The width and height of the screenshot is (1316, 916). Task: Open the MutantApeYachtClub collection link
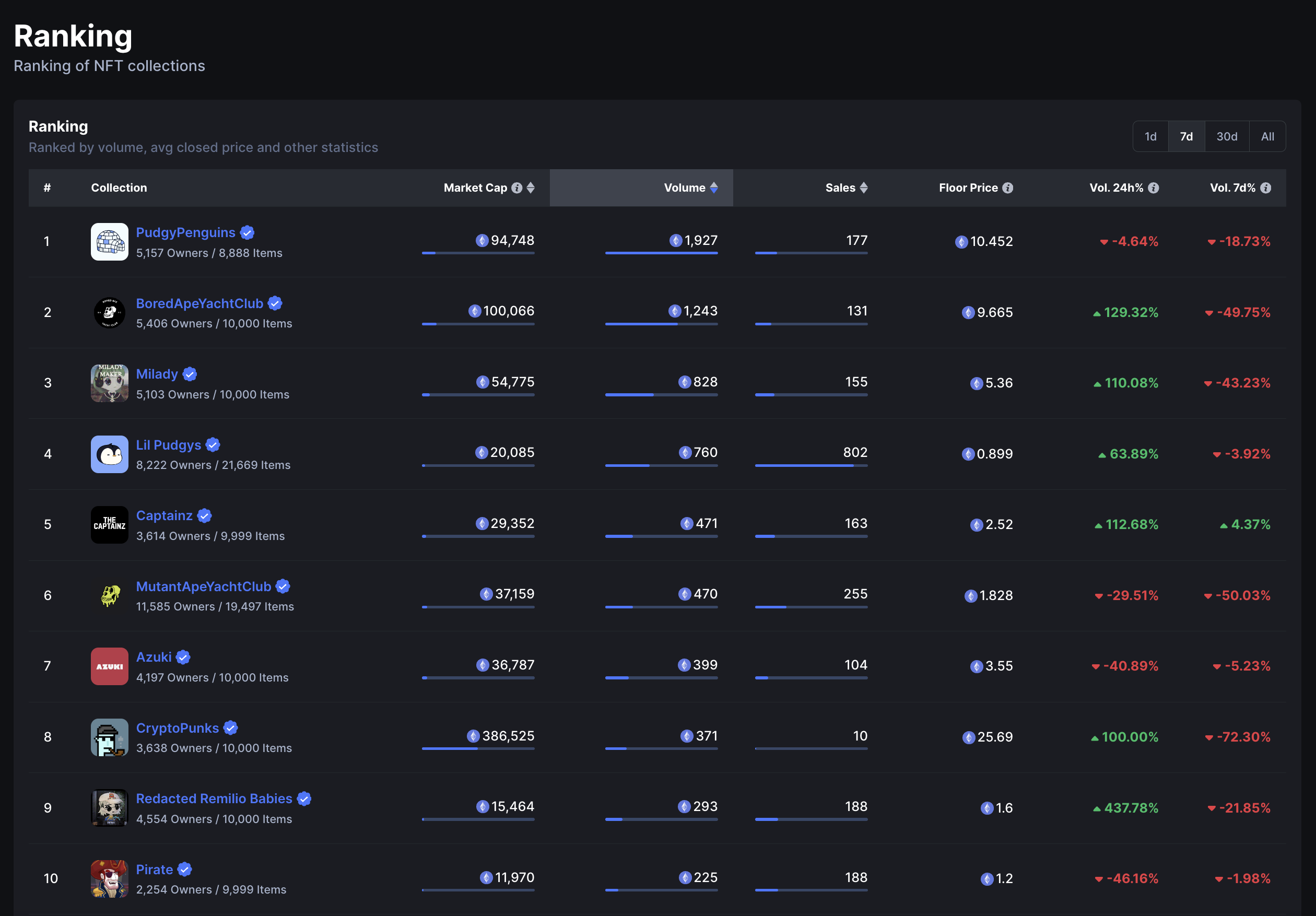204,586
